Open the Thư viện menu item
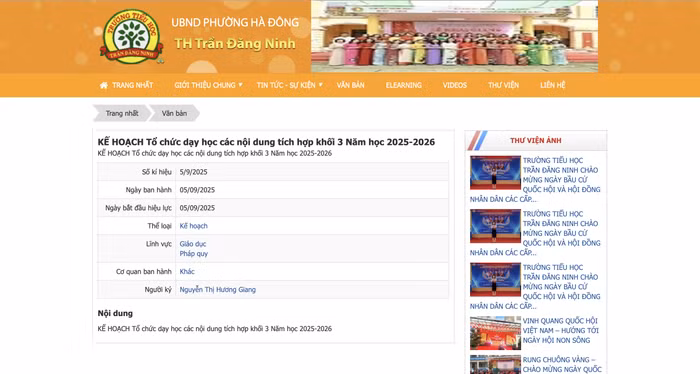Image resolution: width=700 pixels, height=374 pixels. click(503, 85)
